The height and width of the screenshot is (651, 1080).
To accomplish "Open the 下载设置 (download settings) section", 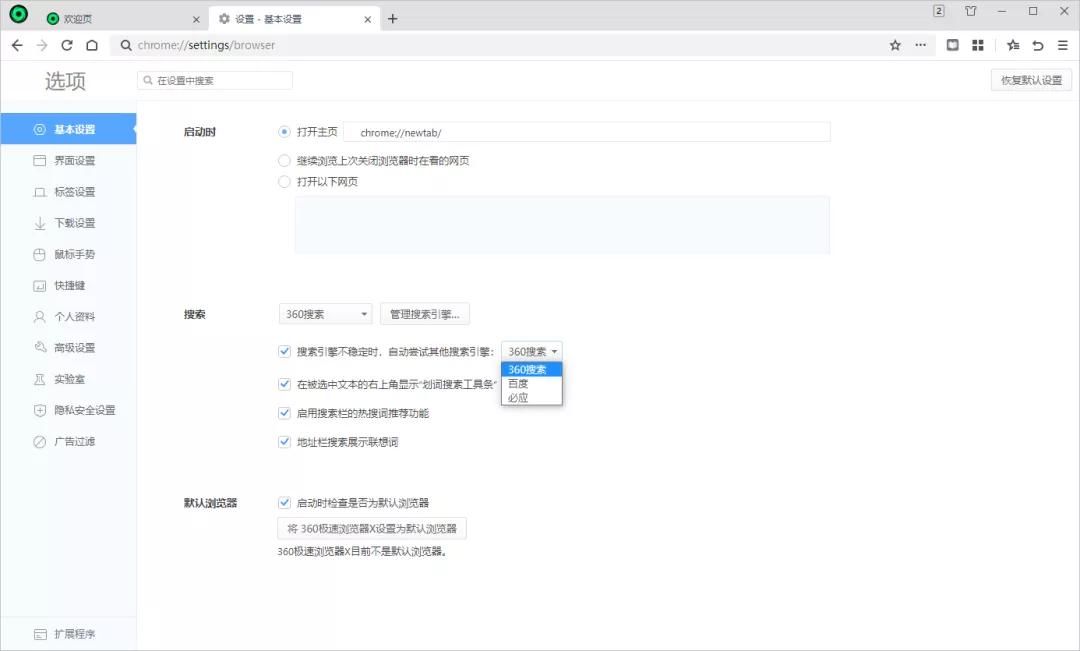I will 62,223.
